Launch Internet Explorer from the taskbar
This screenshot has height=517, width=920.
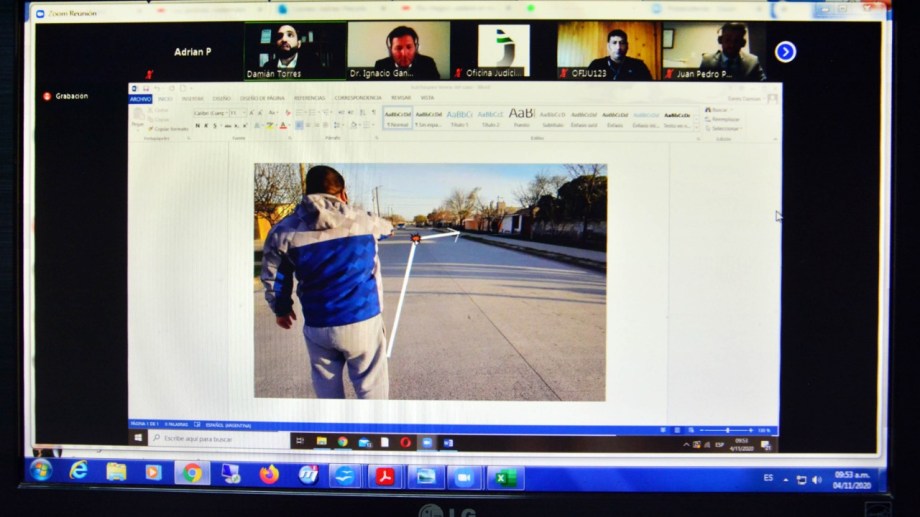point(79,471)
